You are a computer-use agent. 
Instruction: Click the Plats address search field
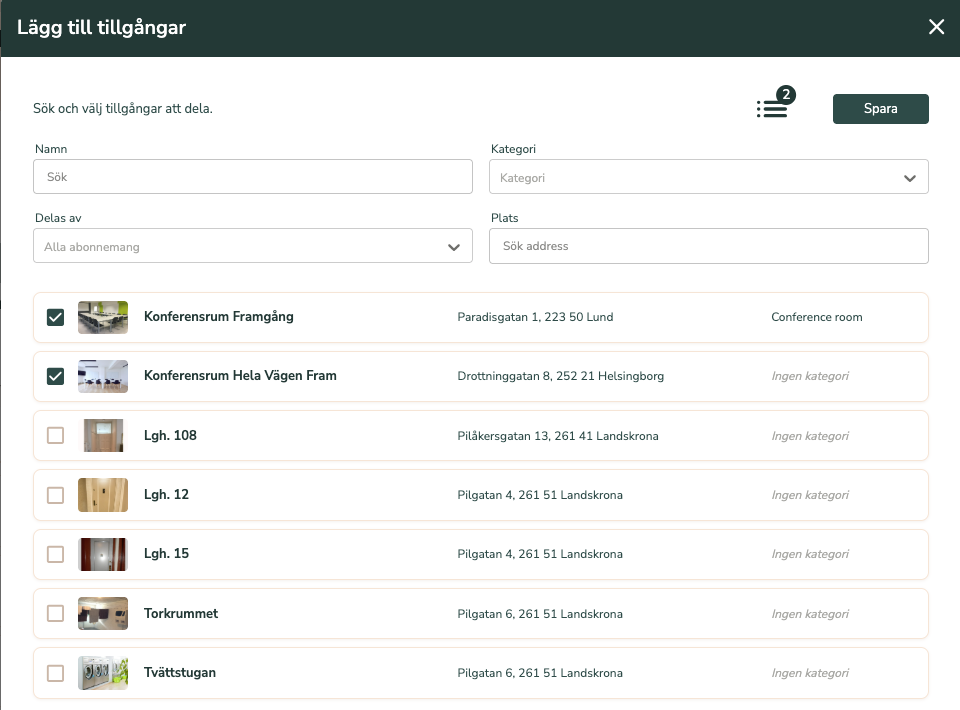tap(708, 246)
